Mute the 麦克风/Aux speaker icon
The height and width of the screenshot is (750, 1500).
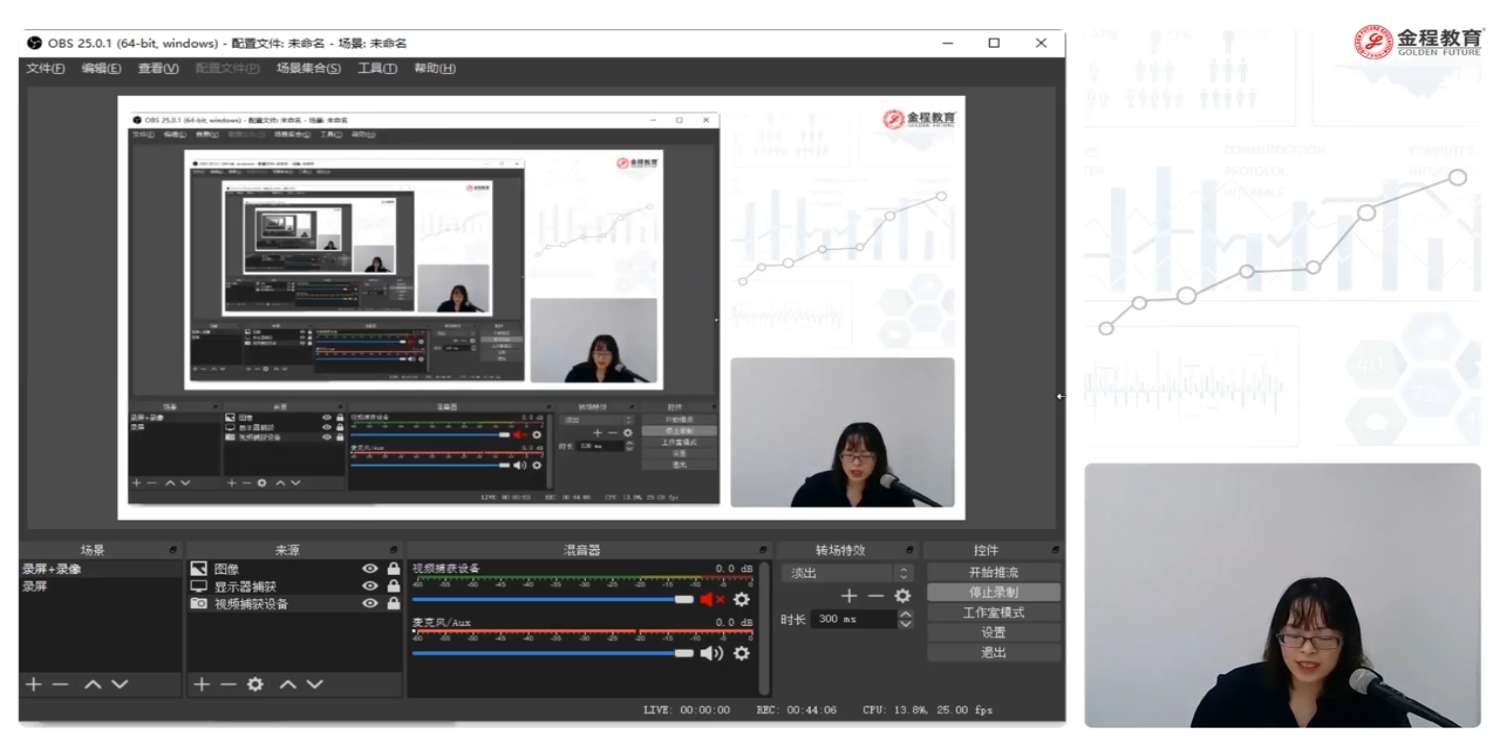tap(711, 653)
